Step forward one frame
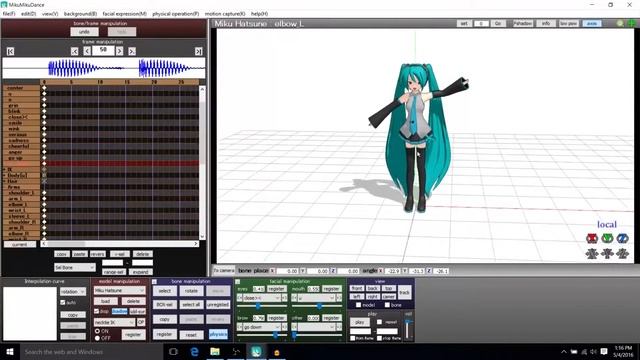 pyautogui.click(x=120, y=51)
